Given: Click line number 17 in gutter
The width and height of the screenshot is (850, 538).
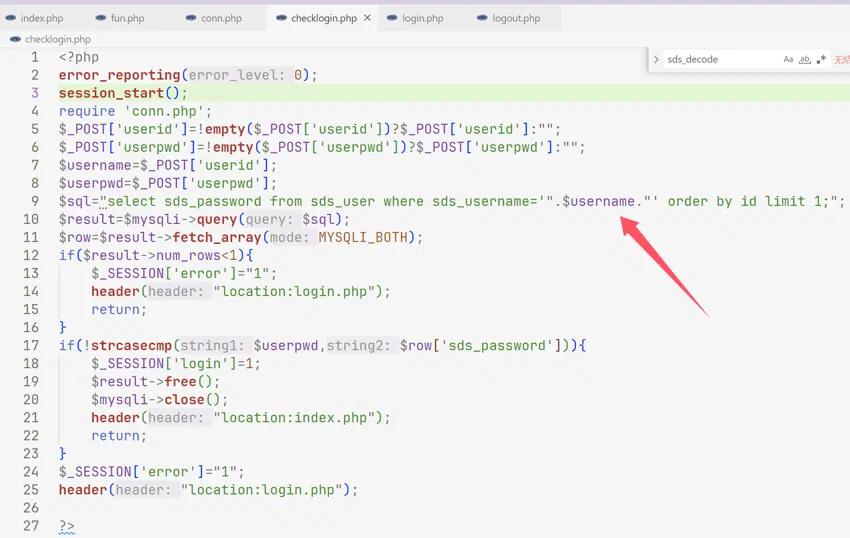Looking at the screenshot, I should 31,345.
